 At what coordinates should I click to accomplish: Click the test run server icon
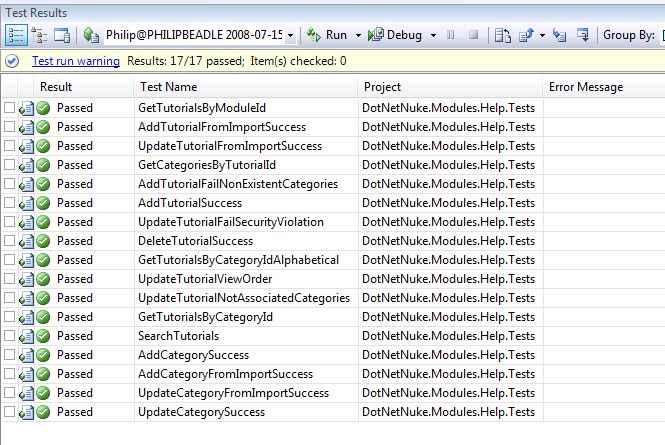tap(91, 35)
